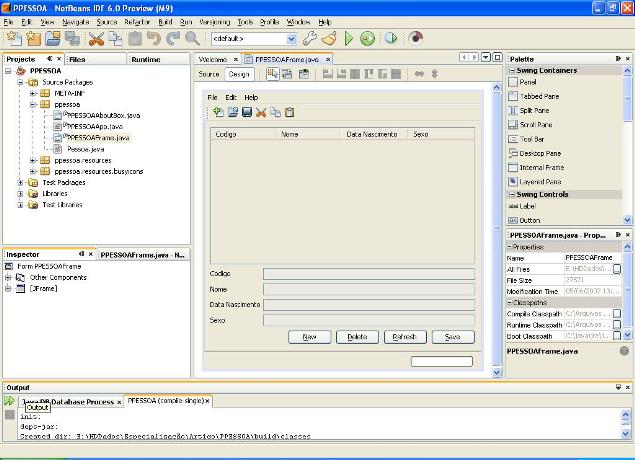Open PPESSOAApp.java in the project tree

click(x=95, y=127)
